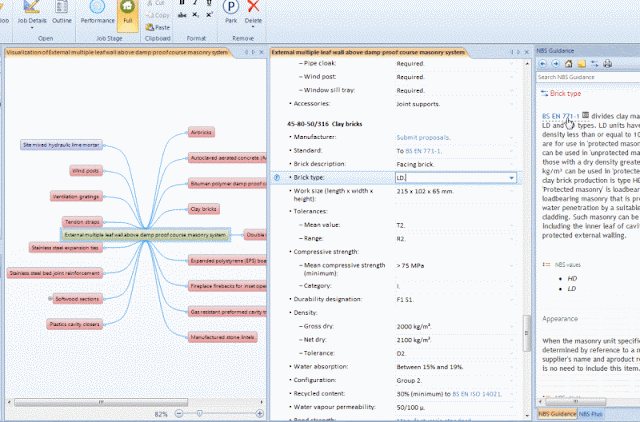The height and width of the screenshot is (422, 640).
Task: Click the sync icon beside Brick type heading
Action: [x=544, y=93]
